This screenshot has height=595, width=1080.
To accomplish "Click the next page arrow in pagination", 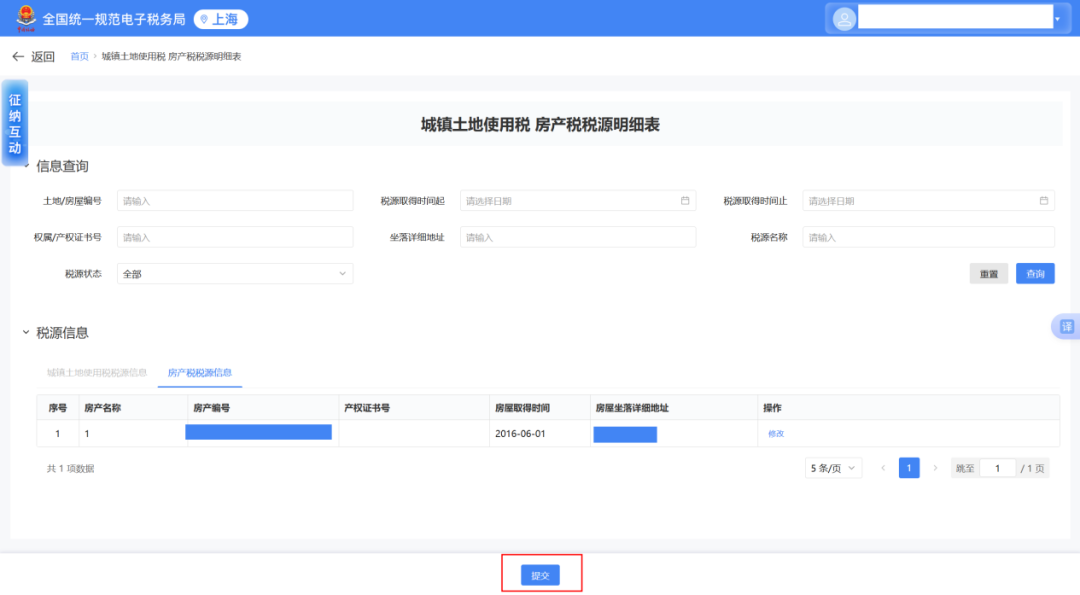I will 934,467.
